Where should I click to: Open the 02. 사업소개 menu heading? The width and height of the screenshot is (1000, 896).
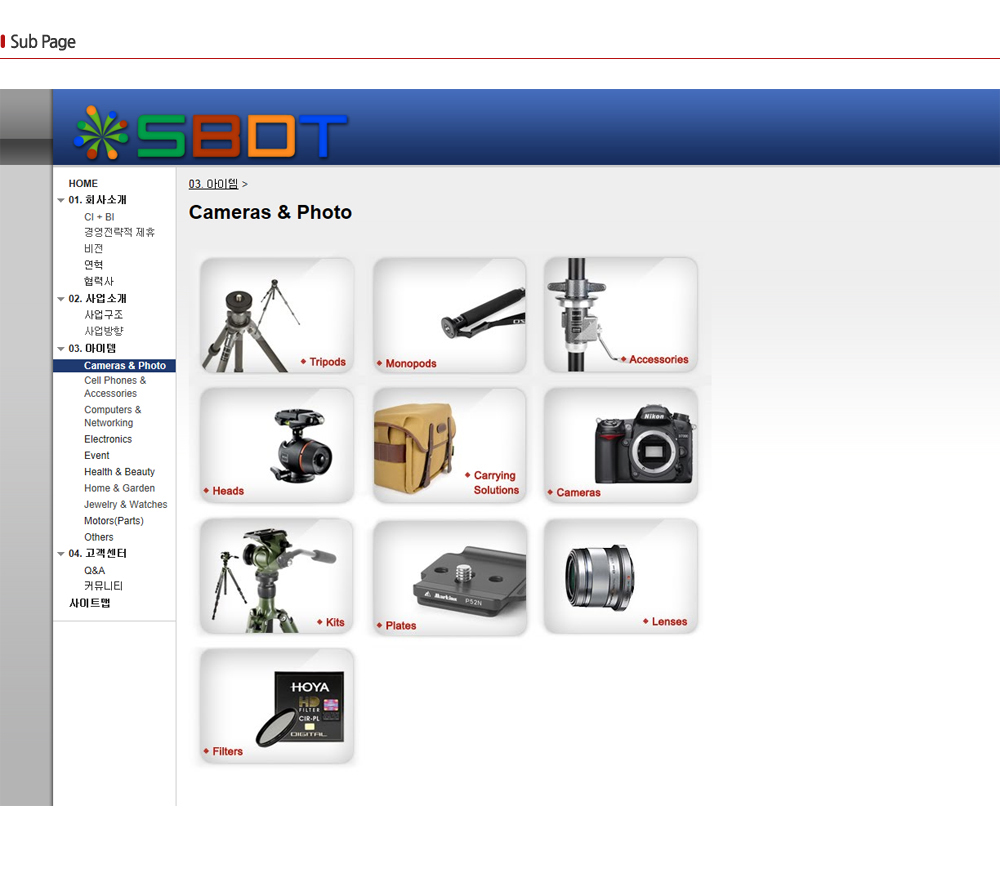(x=98, y=298)
